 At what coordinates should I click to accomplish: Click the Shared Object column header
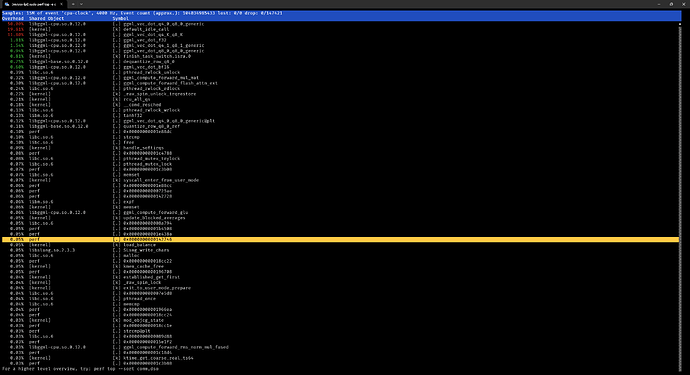(46, 18)
